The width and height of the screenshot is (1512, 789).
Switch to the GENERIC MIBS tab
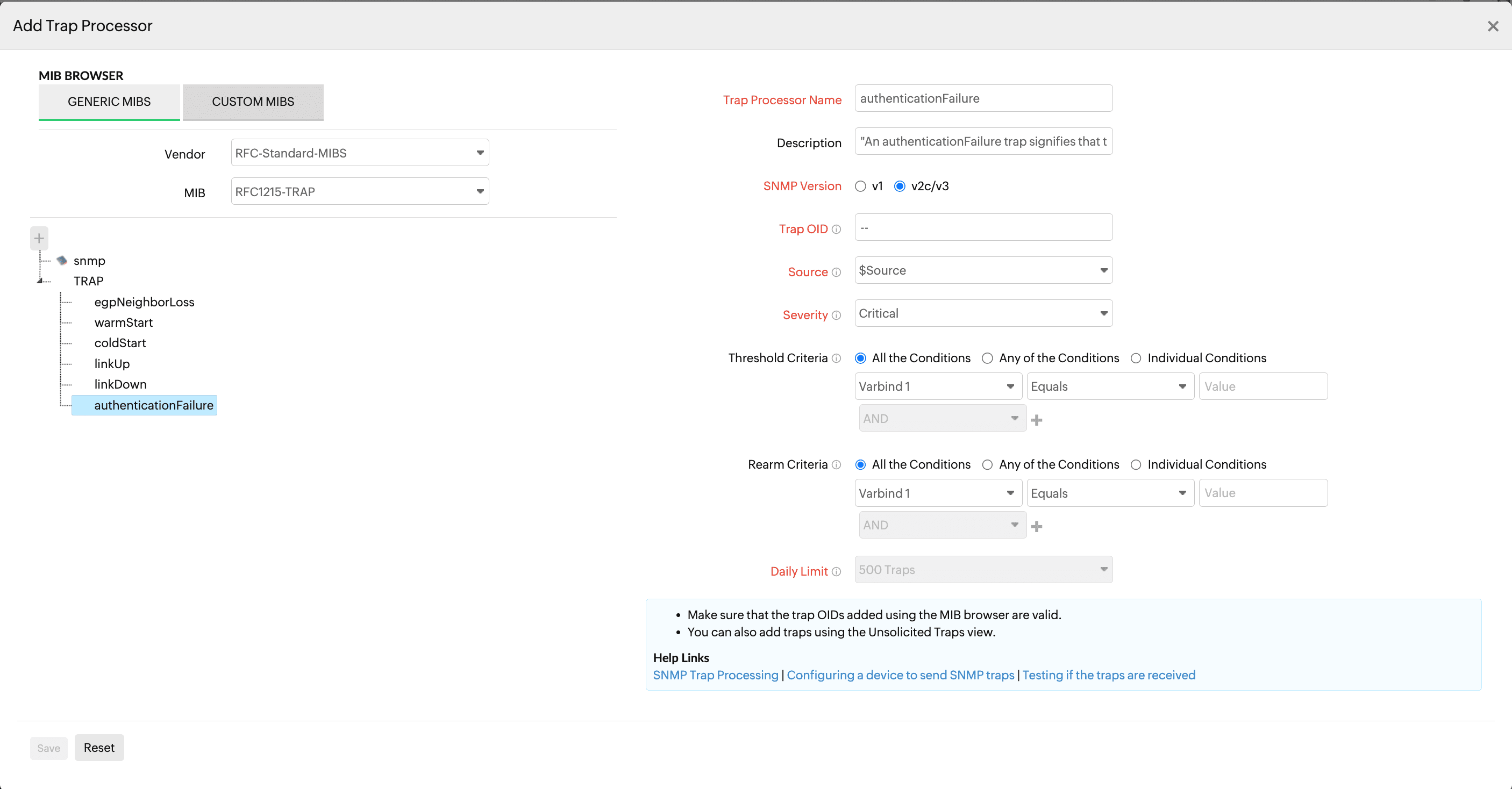(109, 102)
